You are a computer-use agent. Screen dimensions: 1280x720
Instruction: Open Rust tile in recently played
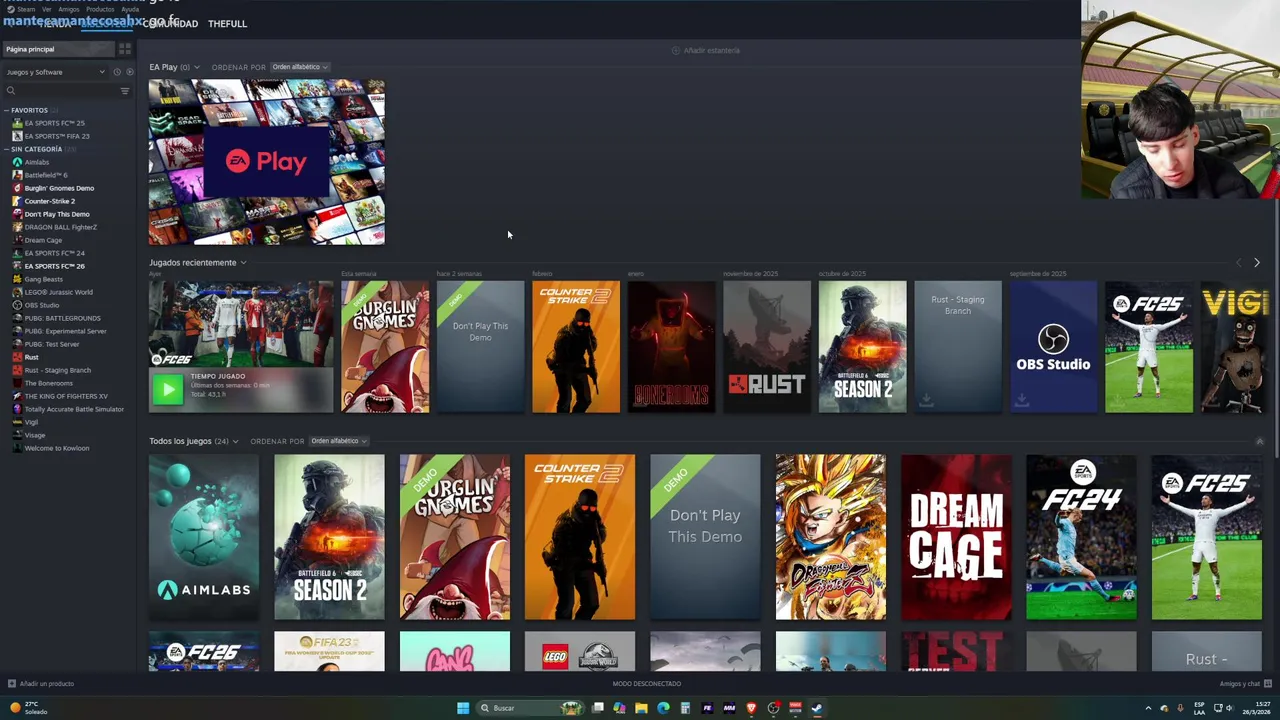pos(767,346)
